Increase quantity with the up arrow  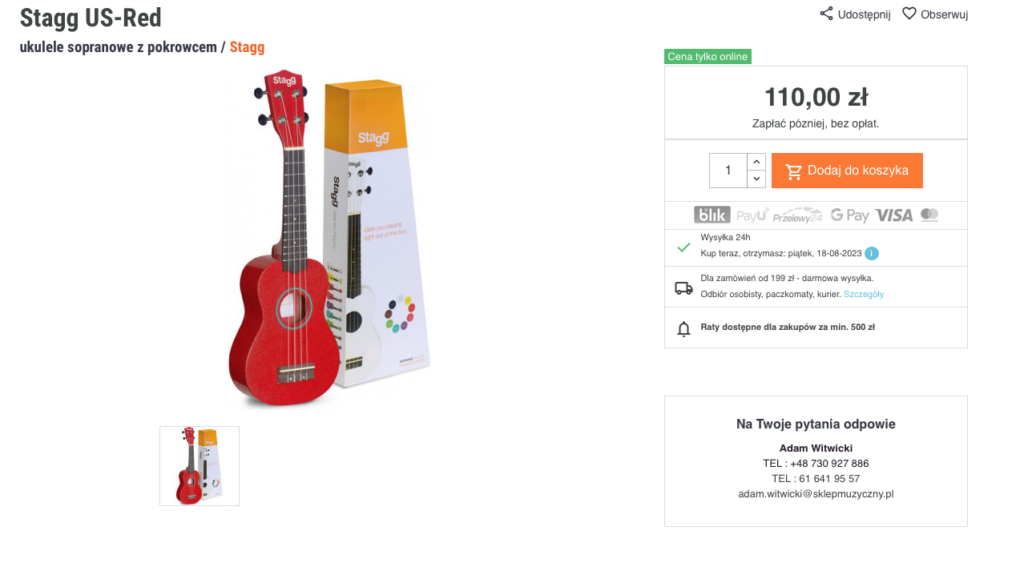[756, 162]
